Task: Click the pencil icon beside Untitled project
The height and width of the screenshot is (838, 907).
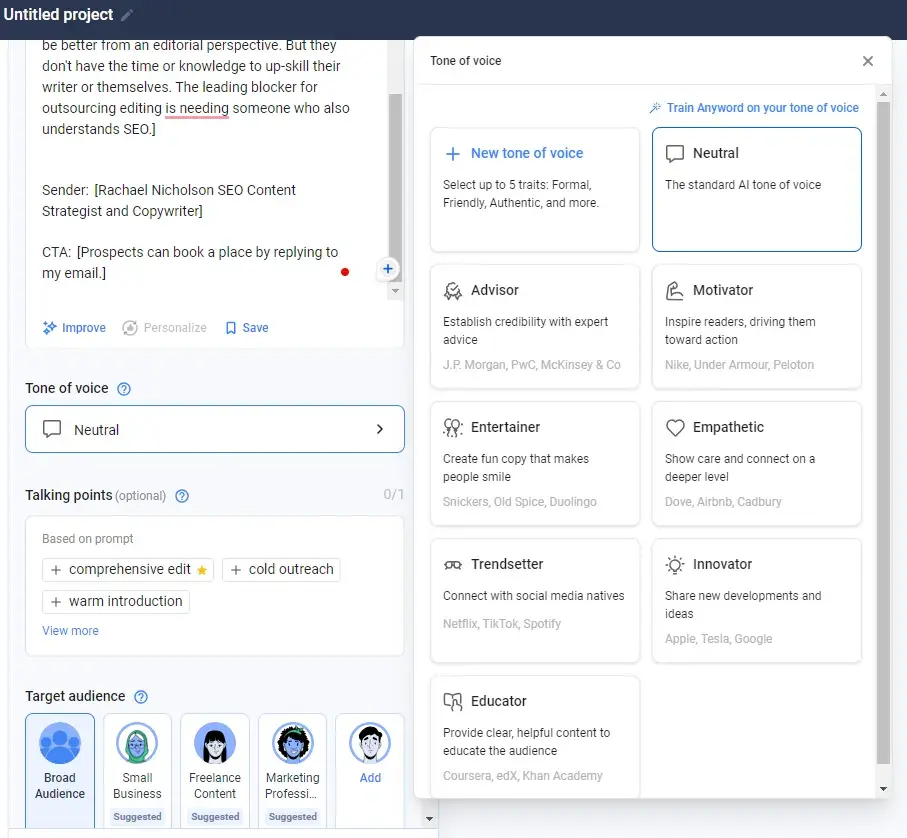Action: click(x=124, y=14)
